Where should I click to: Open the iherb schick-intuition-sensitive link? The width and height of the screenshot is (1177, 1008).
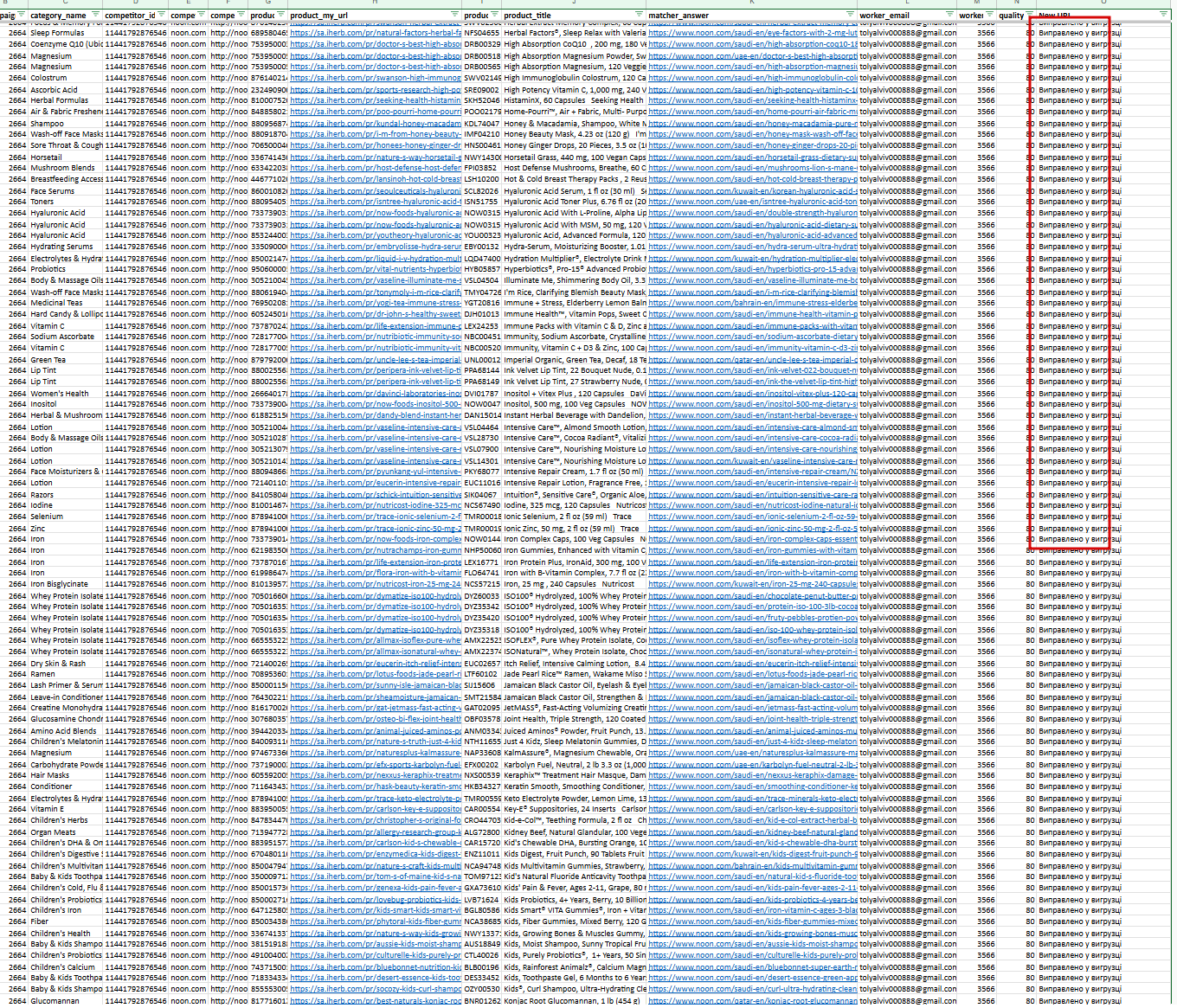[x=376, y=495]
